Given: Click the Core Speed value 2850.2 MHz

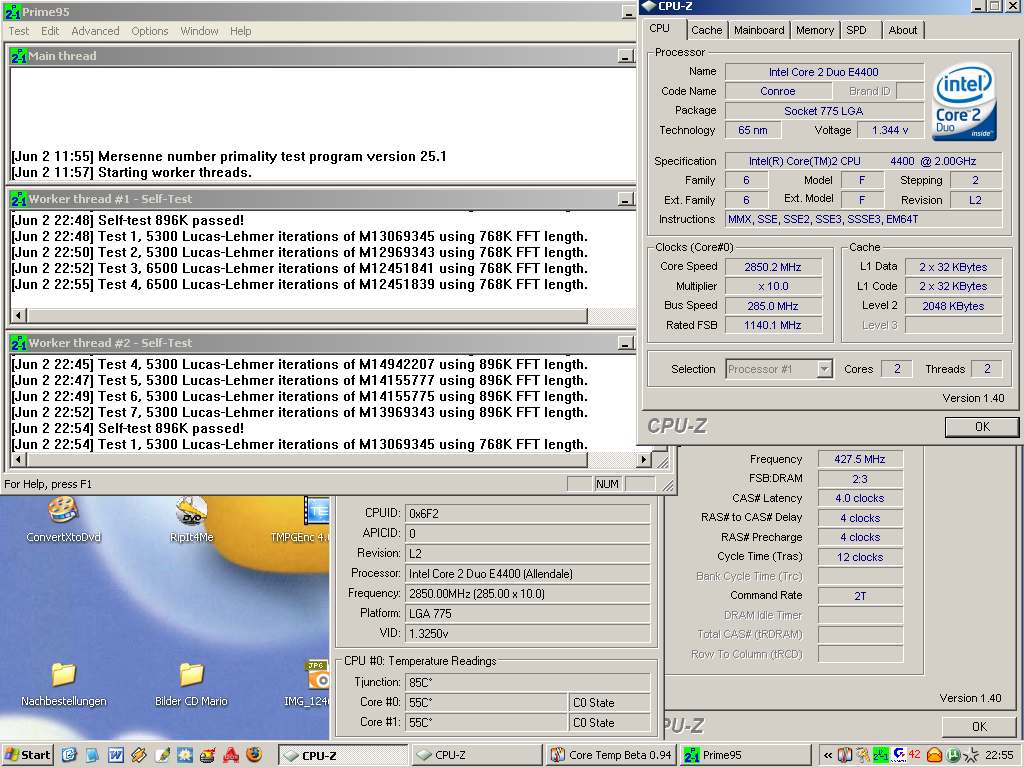Looking at the screenshot, I should [x=773, y=267].
